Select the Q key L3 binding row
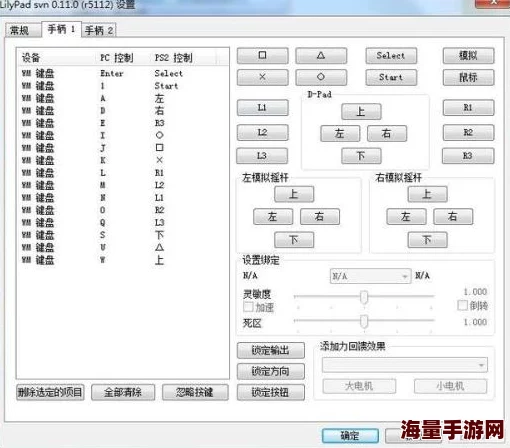The width and height of the screenshot is (510, 448). click(x=122, y=222)
